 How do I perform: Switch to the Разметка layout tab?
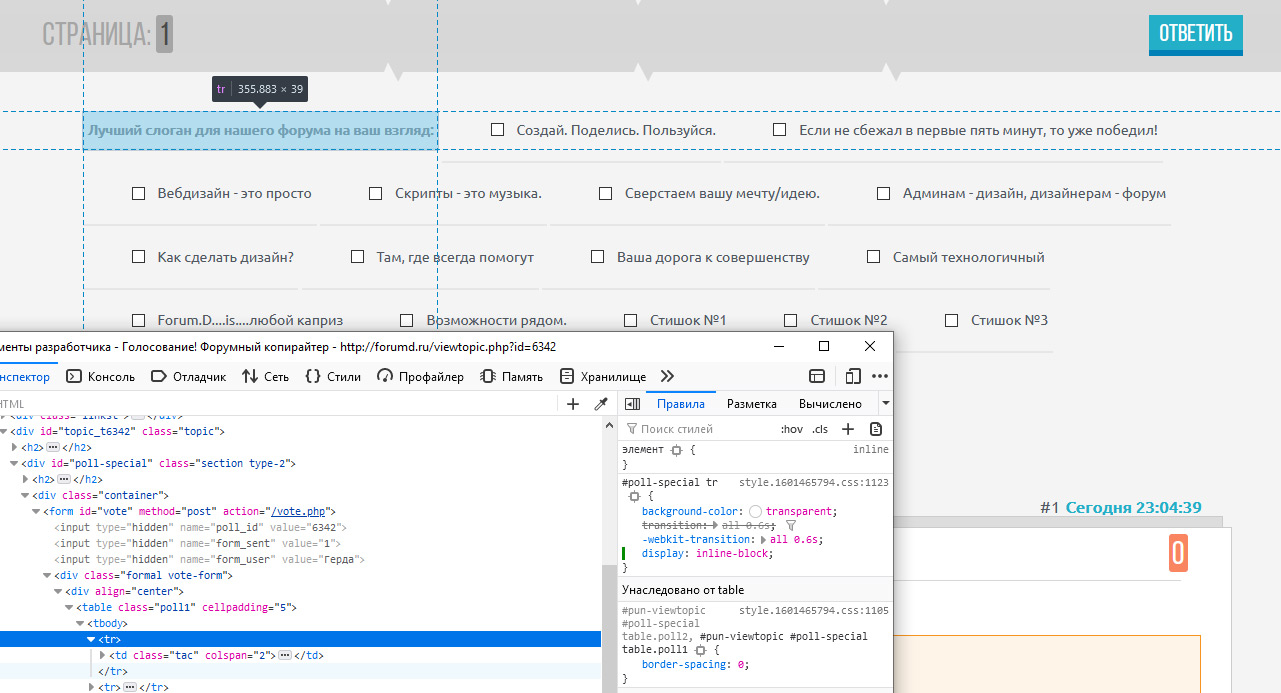pyautogui.click(x=752, y=404)
